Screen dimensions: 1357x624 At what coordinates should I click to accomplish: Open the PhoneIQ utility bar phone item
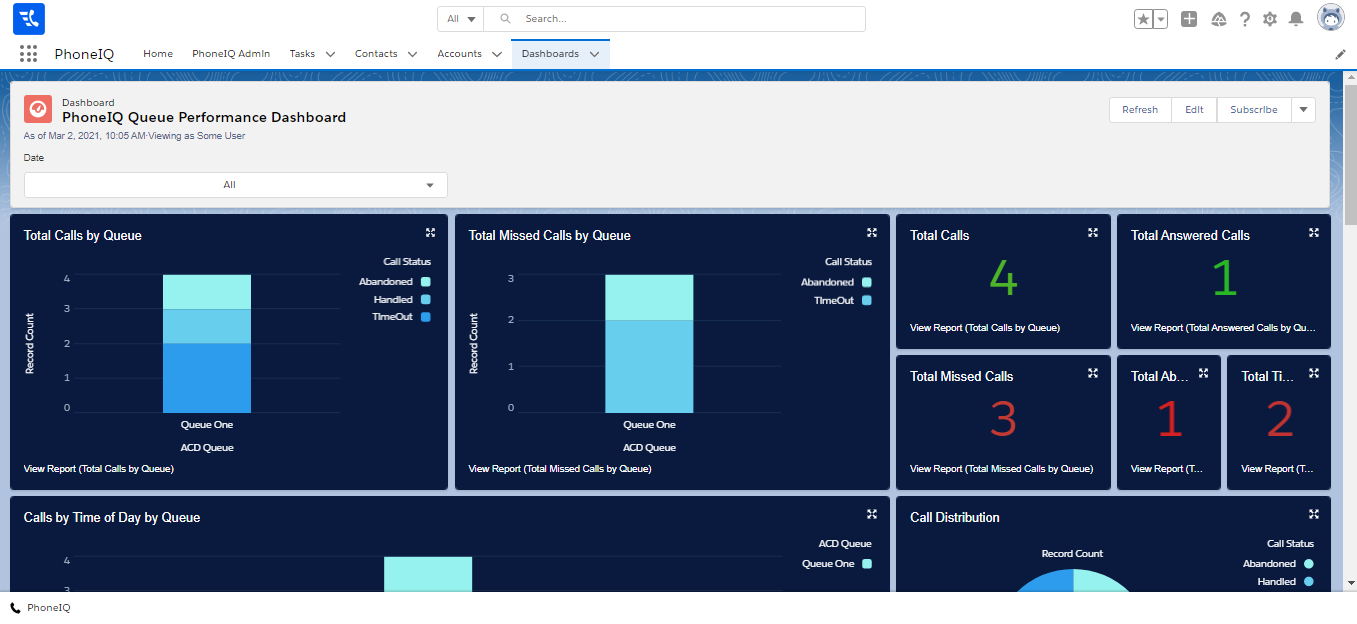(40, 608)
